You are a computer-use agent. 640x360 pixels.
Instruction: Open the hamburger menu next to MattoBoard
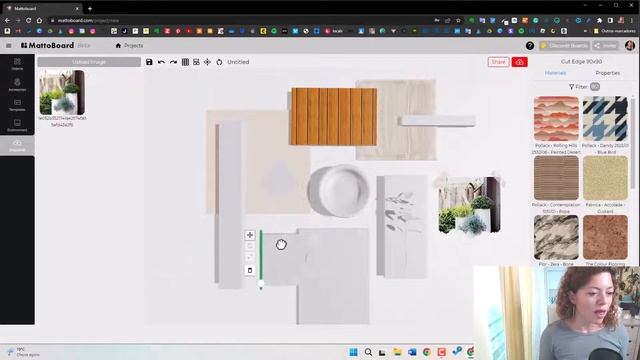9,46
